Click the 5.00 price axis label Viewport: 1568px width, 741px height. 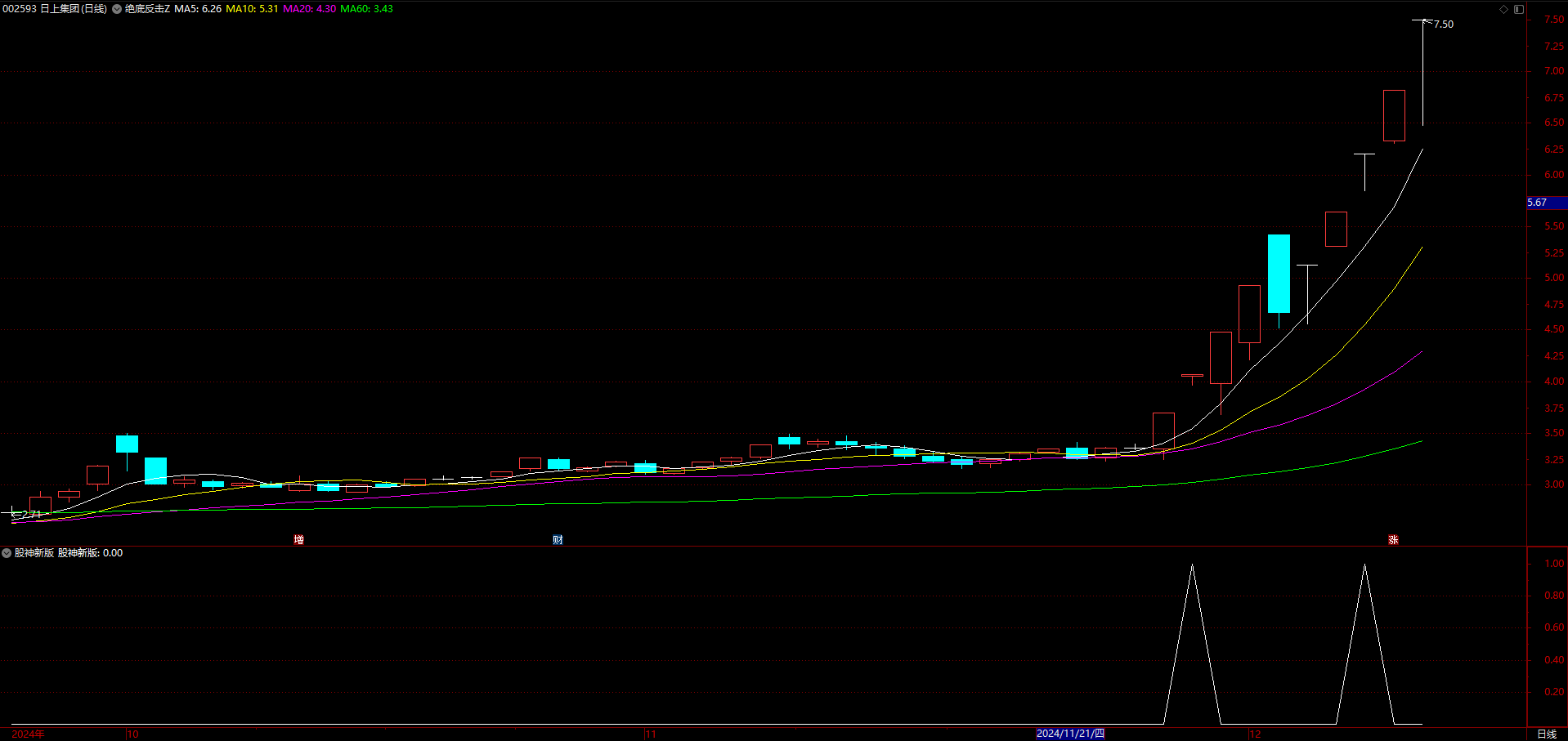pyautogui.click(x=1554, y=278)
